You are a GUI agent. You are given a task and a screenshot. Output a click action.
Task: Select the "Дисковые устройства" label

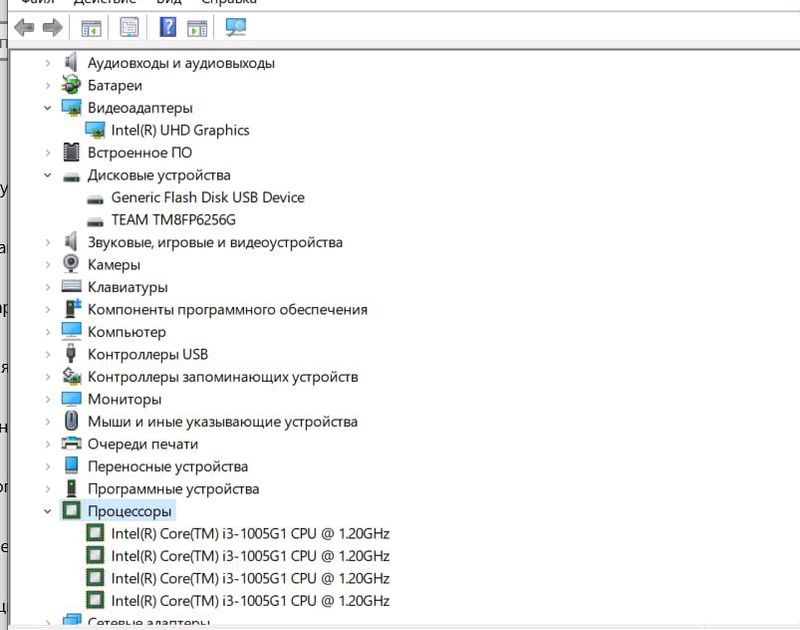coord(159,175)
